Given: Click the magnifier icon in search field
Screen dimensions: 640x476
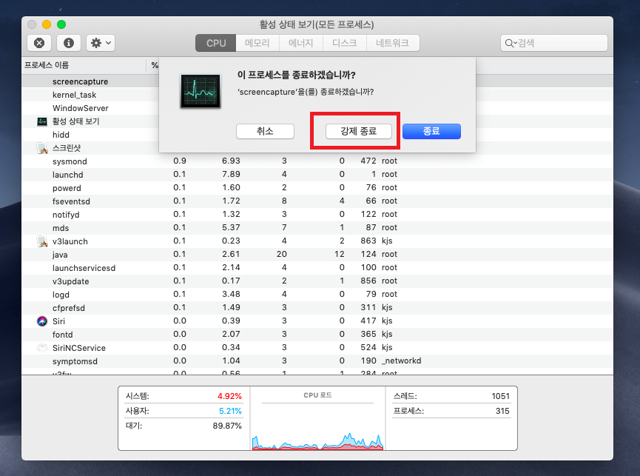Looking at the screenshot, I should [x=511, y=43].
